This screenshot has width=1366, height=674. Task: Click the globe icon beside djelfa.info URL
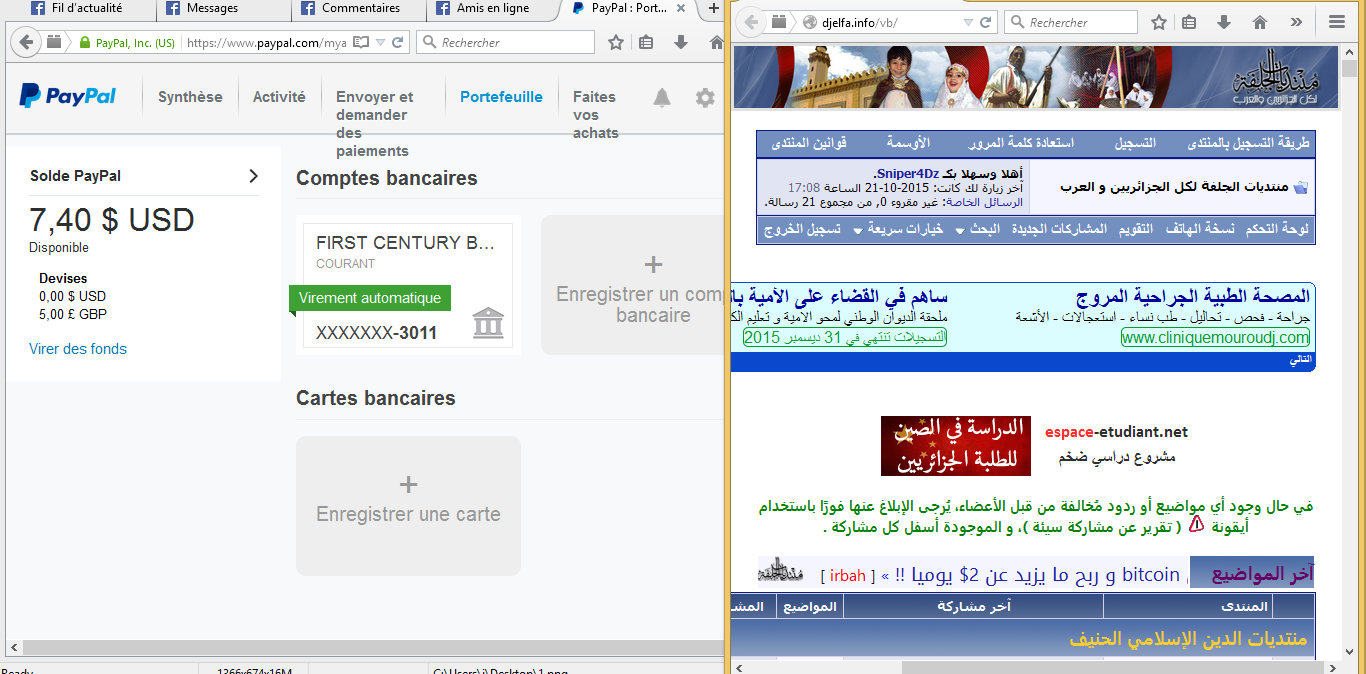809,22
